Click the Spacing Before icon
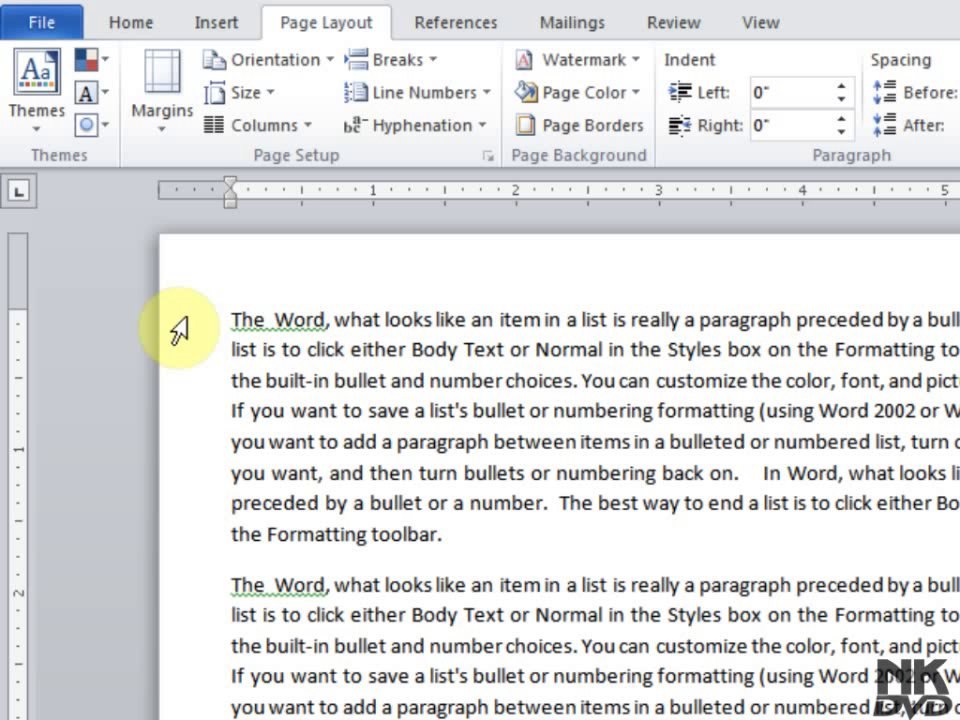 click(884, 92)
